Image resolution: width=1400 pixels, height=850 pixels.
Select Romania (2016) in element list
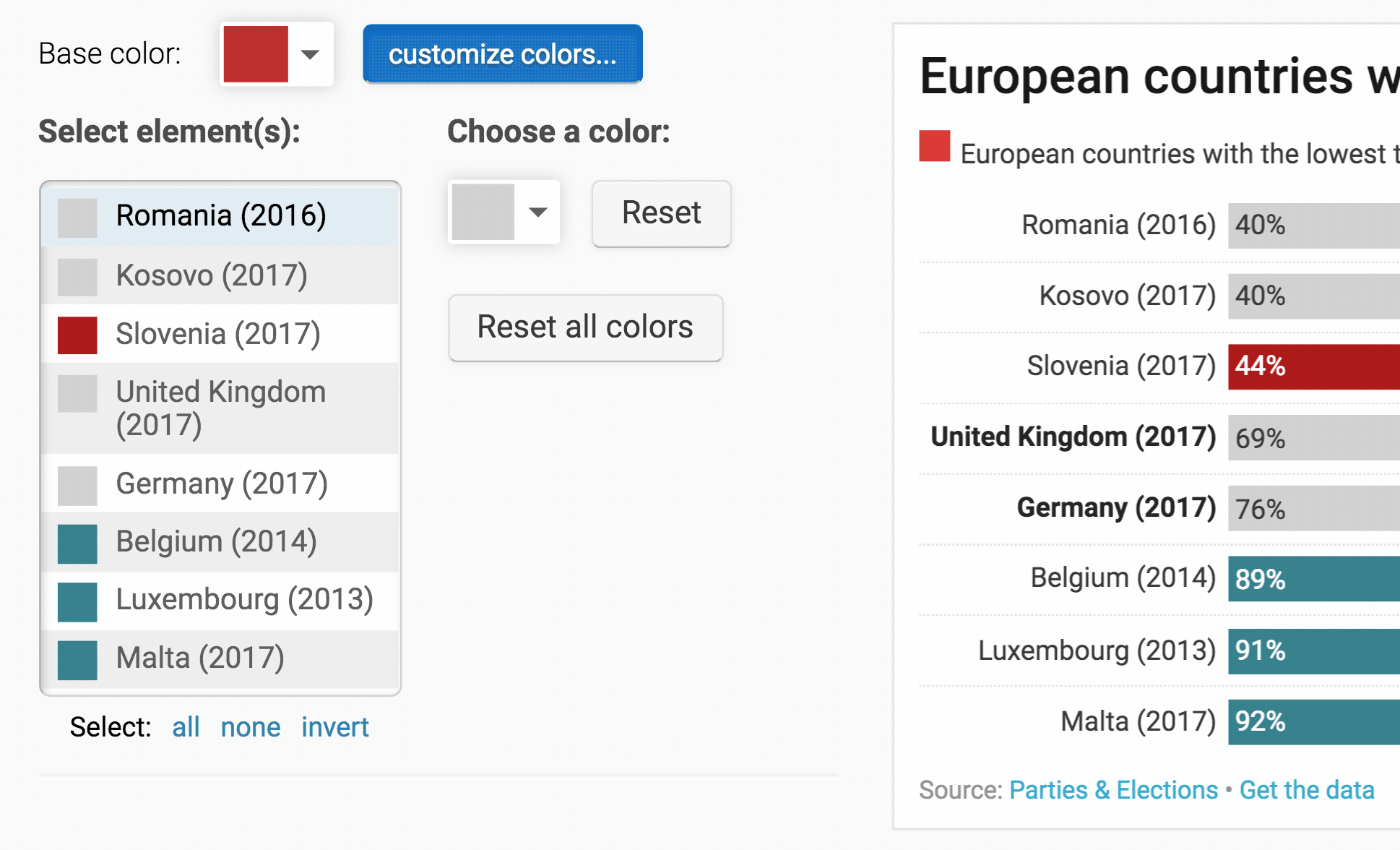[x=220, y=215]
